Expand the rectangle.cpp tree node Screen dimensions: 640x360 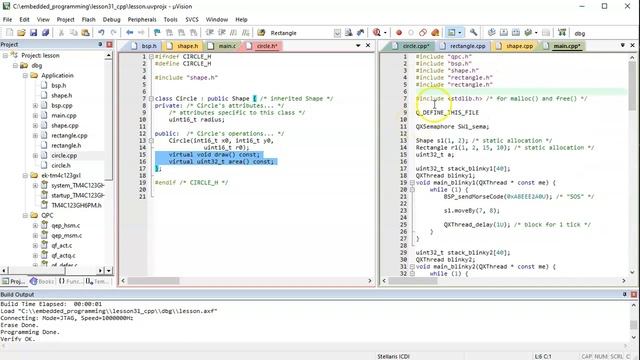[36, 136]
